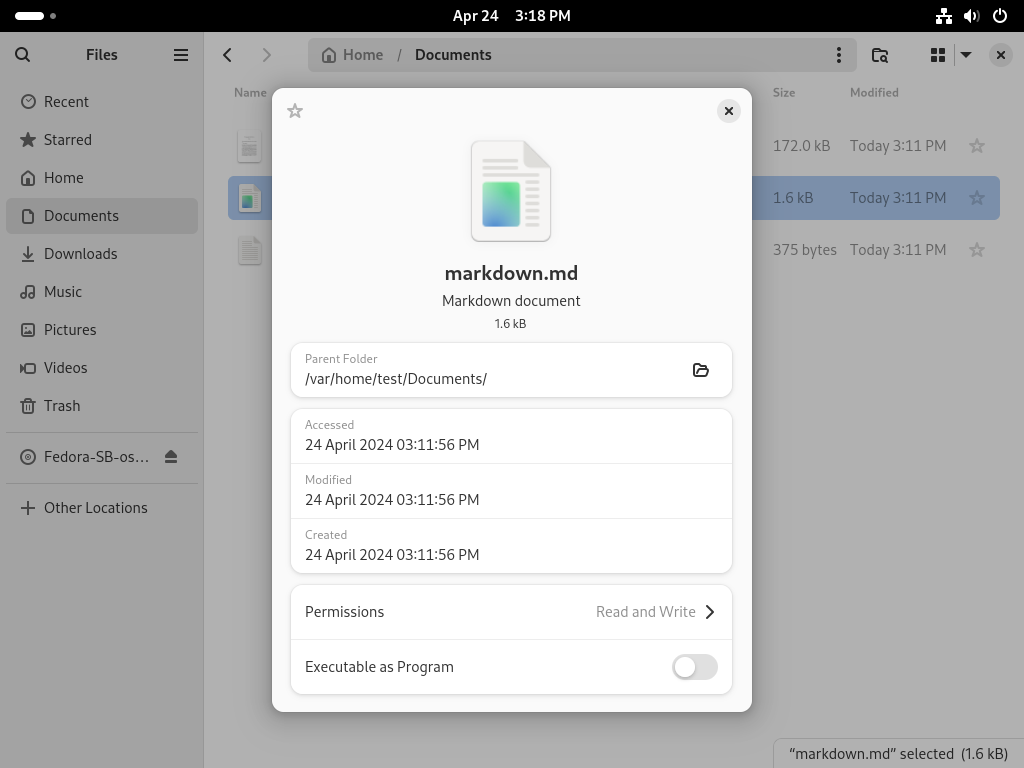
Task: Toggle the Executable as Program switch
Action: [695, 667]
